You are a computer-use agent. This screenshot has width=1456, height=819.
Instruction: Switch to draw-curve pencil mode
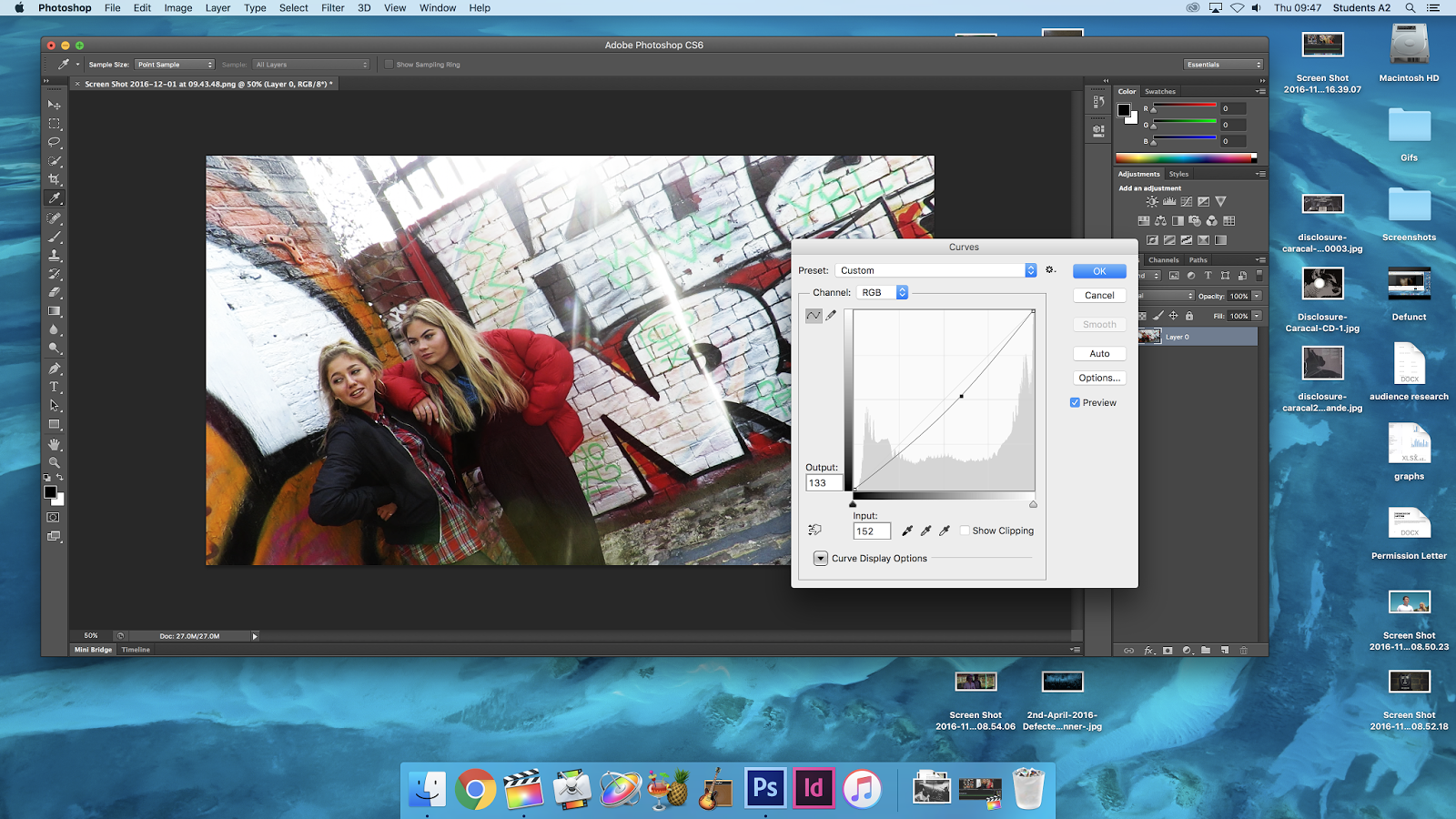pyautogui.click(x=831, y=316)
